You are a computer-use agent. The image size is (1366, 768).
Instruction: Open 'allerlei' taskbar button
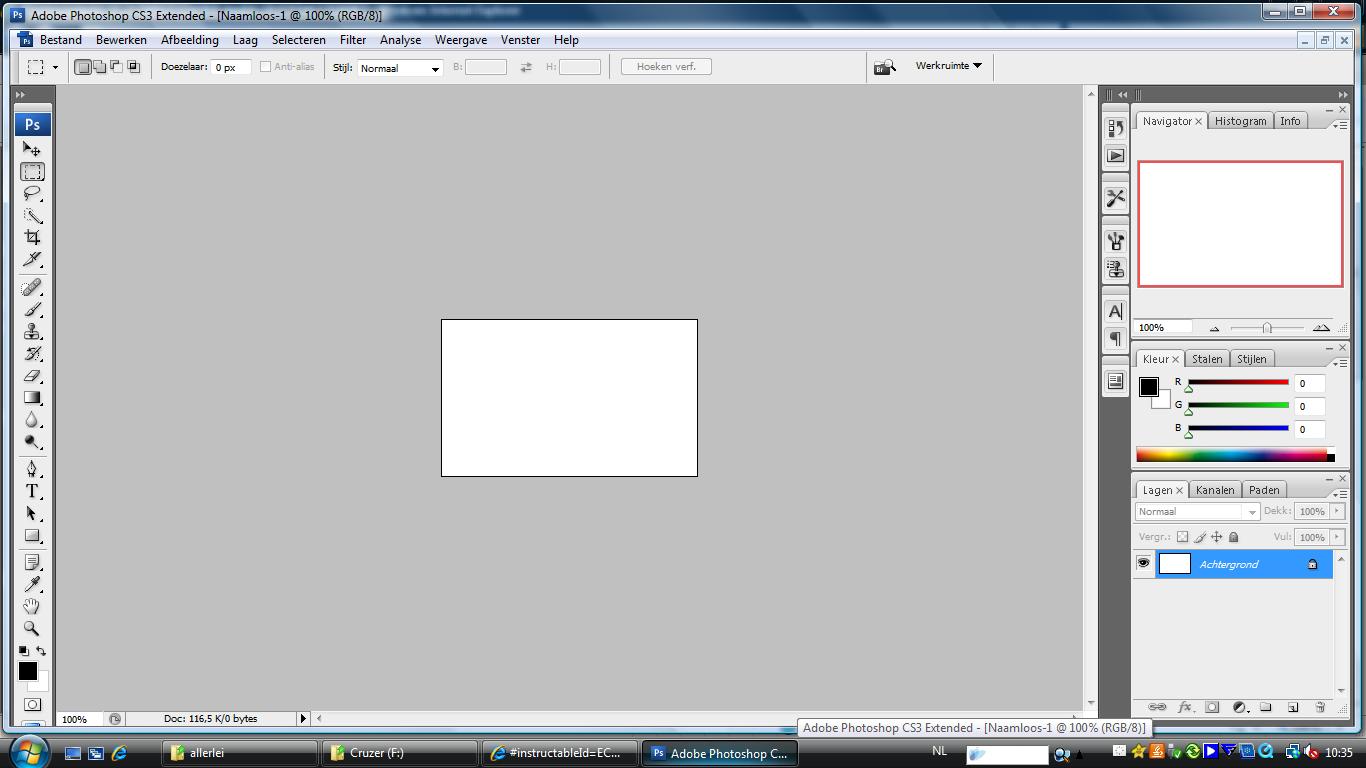coord(240,753)
